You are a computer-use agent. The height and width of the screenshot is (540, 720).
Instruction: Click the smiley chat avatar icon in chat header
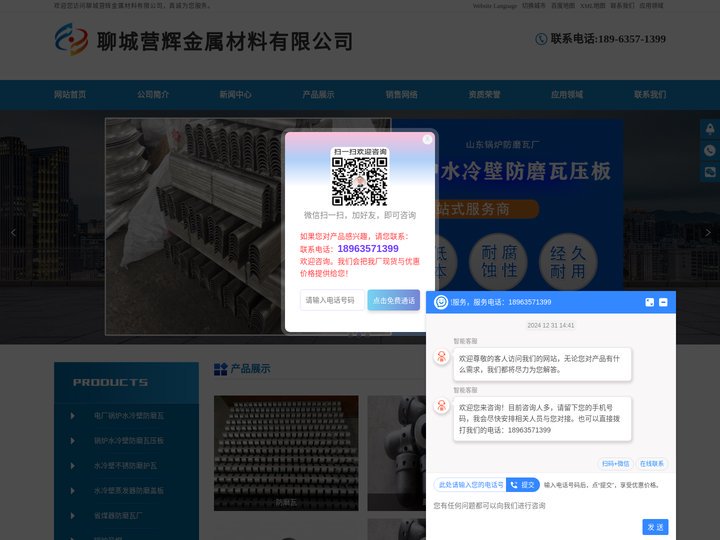pyautogui.click(x=441, y=302)
